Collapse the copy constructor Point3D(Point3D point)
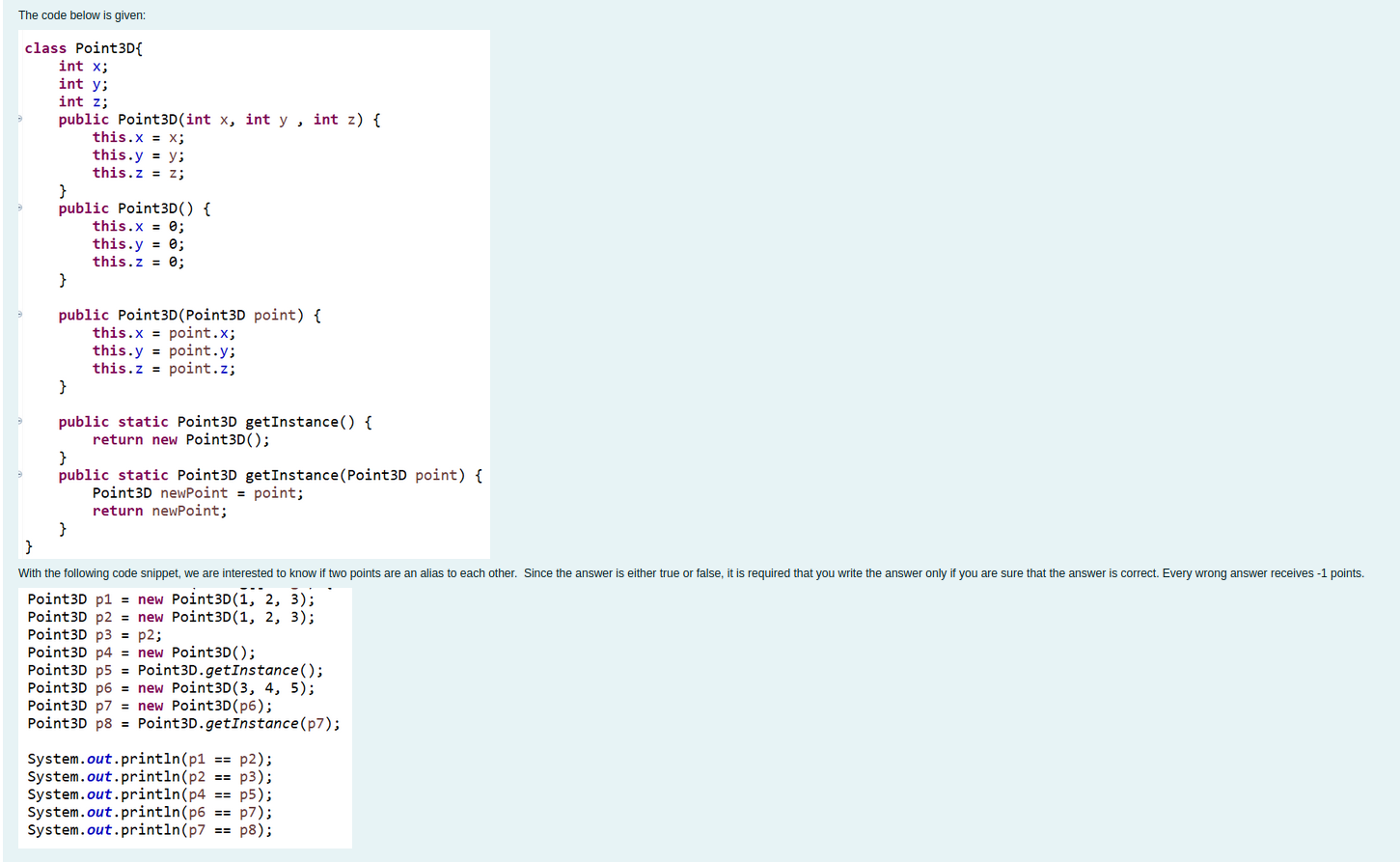The height and width of the screenshot is (862, 1400). click(x=19, y=314)
